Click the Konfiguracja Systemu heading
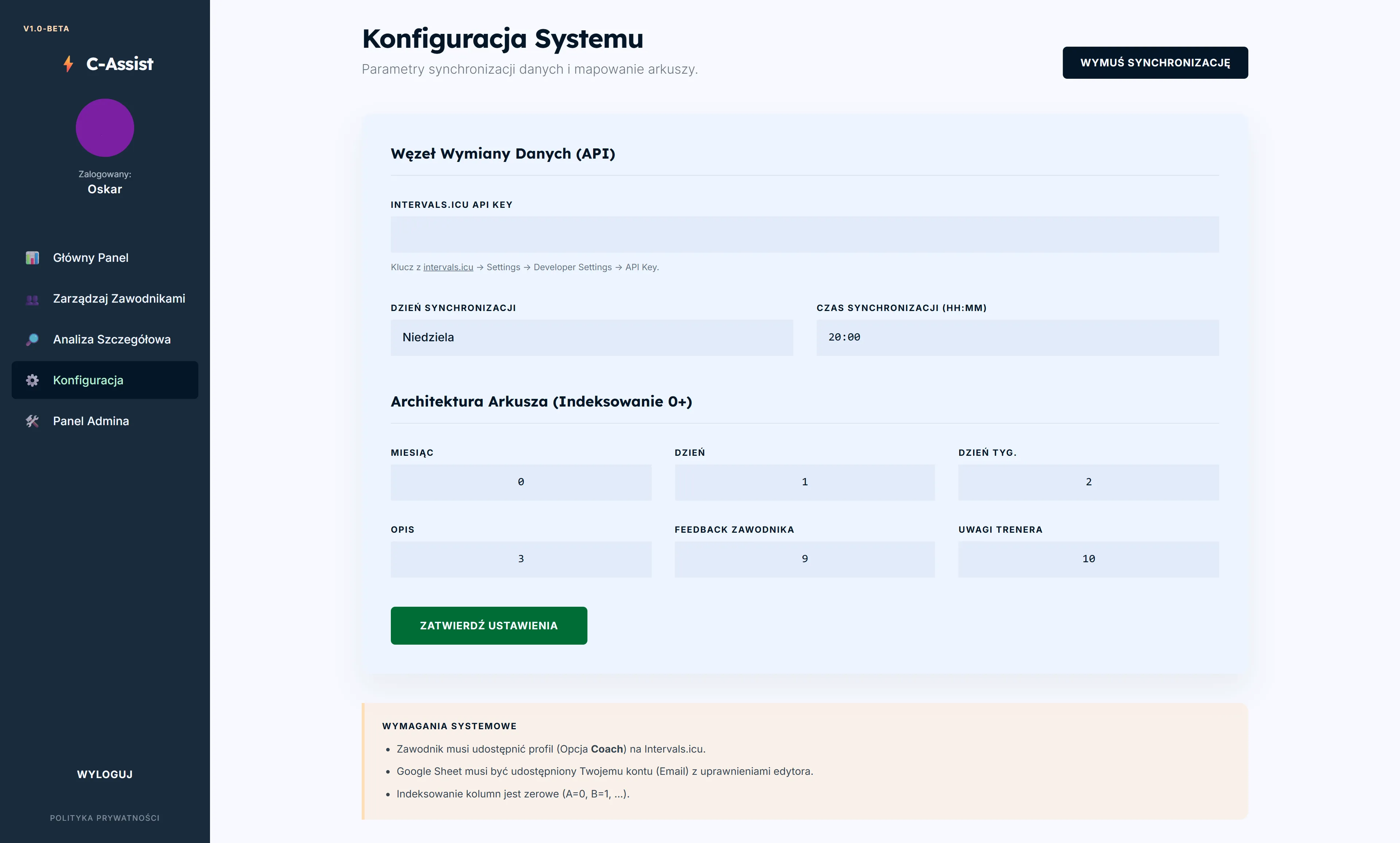The width and height of the screenshot is (1400, 843). (x=503, y=39)
